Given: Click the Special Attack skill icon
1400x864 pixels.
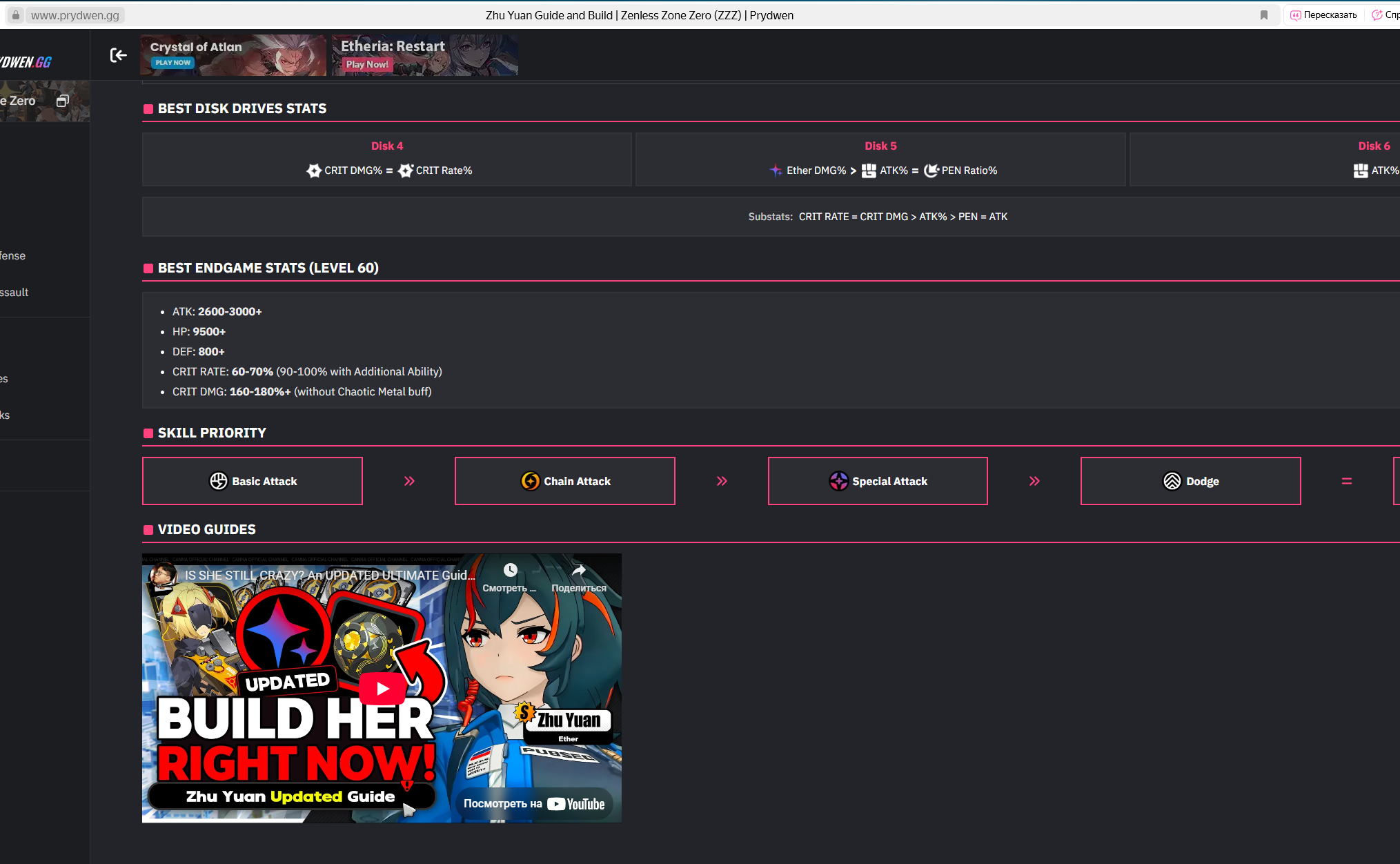Looking at the screenshot, I should point(838,481).
